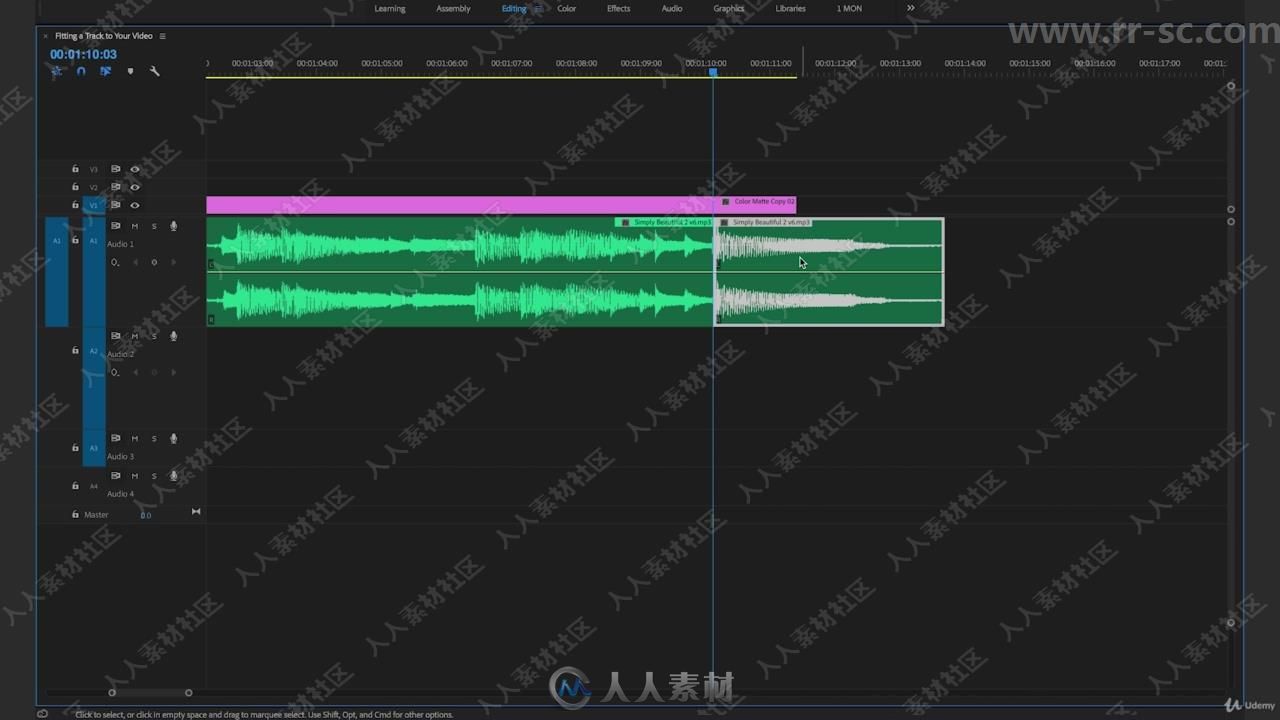Select the Fitting a Track to Your Video tab

104,36
